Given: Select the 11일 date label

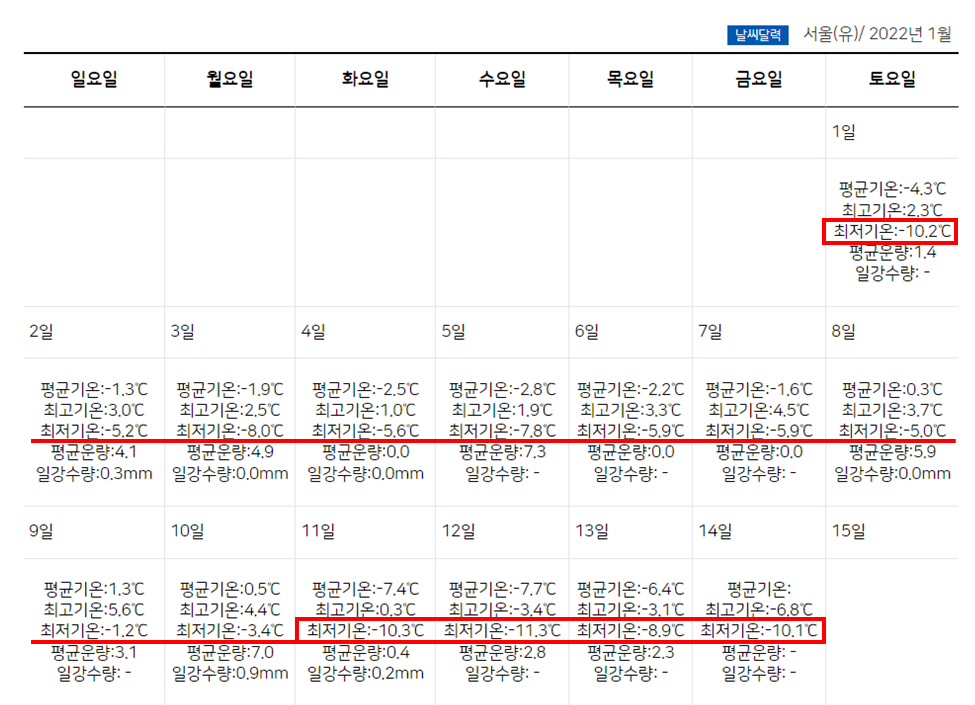Looking at the screenshot, I should (x=318, y=531).
